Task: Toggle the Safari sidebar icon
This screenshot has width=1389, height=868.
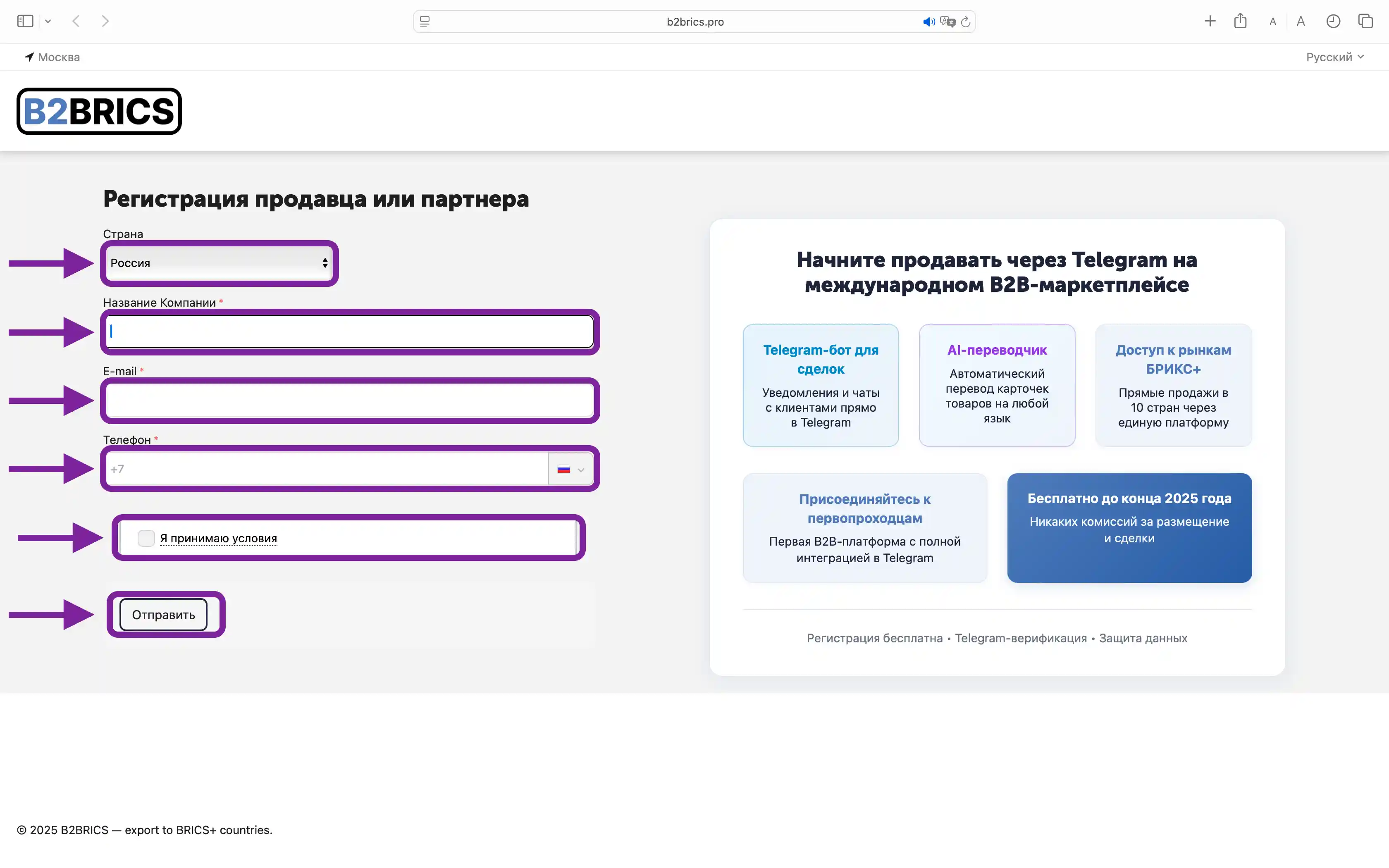Action: pyautogui.click(x=25, y=21)
